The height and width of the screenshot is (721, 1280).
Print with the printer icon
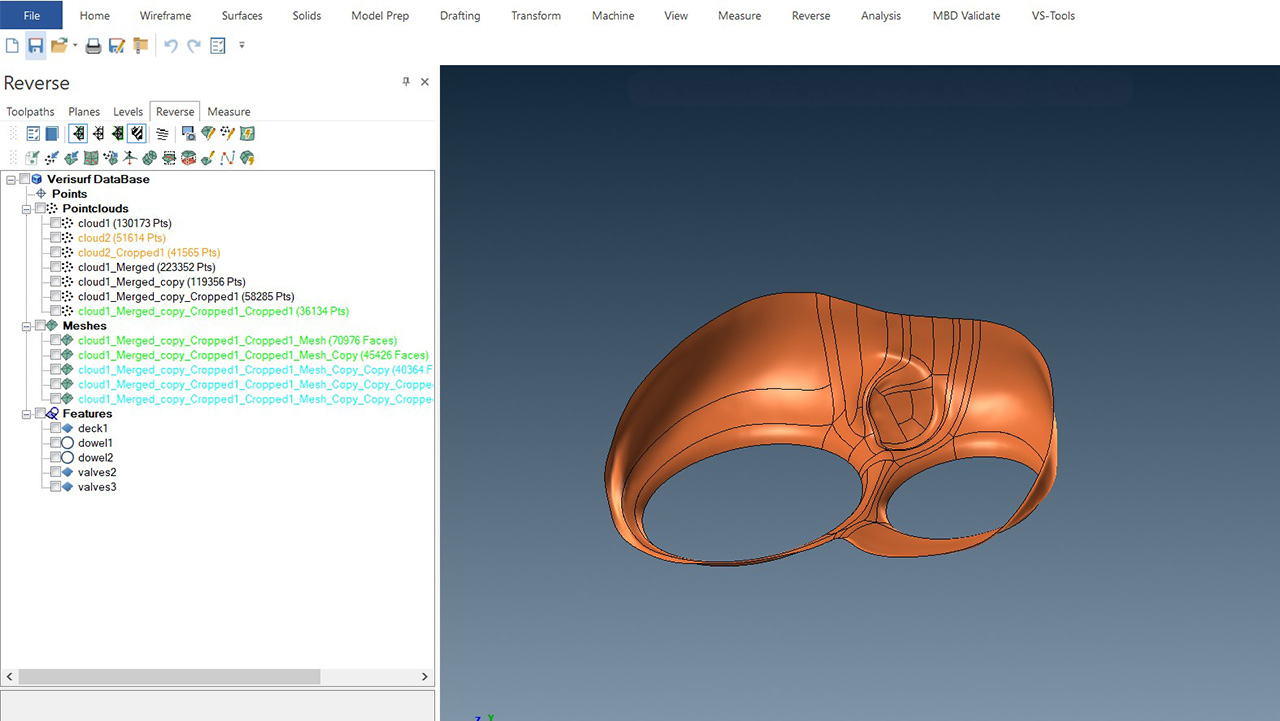[93, 46]
